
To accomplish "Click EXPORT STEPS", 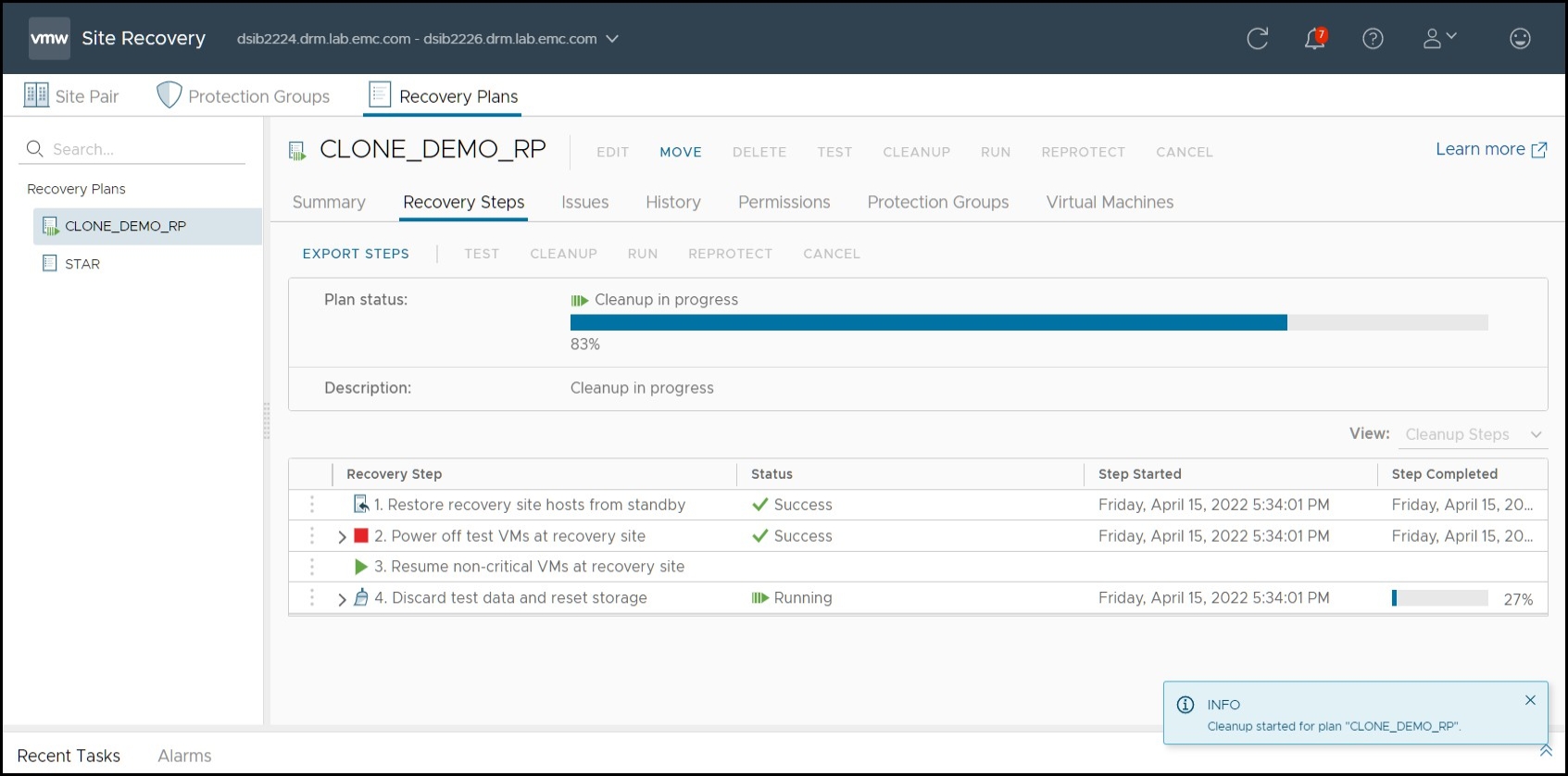I will click(356, 254).
